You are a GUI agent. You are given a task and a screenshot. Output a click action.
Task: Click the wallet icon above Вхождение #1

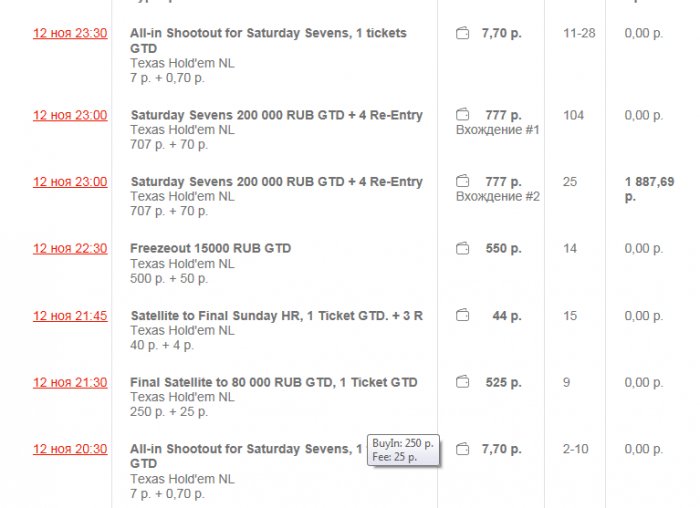coord(462,115)
